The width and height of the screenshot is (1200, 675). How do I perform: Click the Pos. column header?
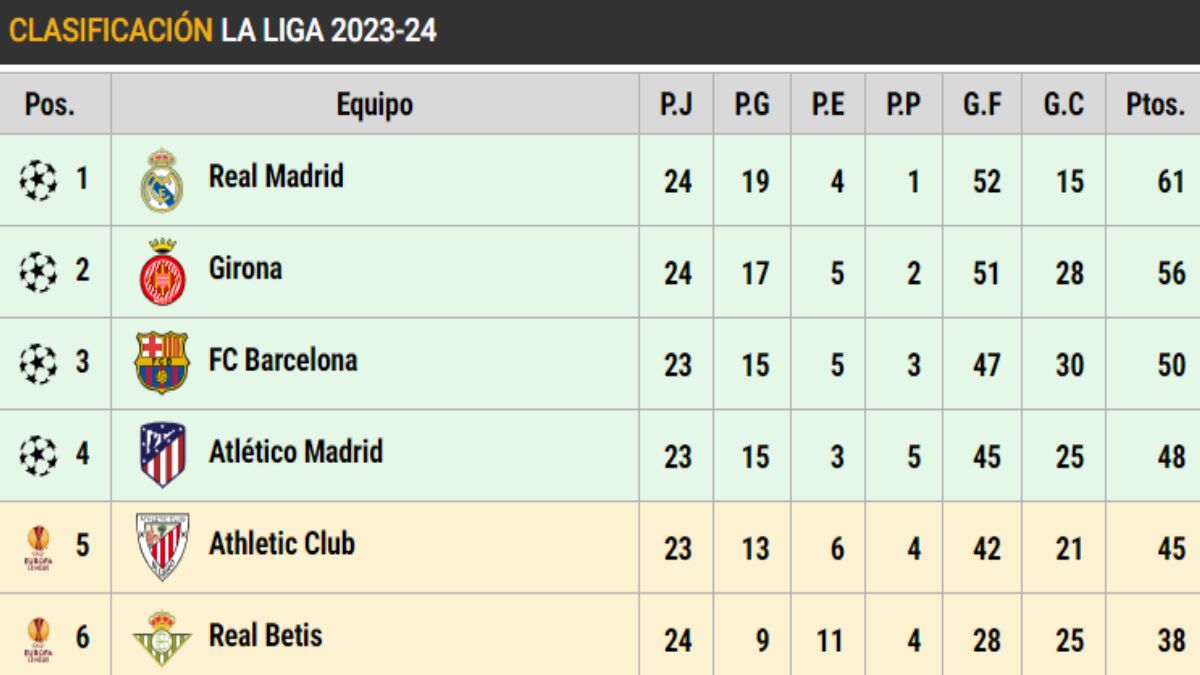coord(50,104)
